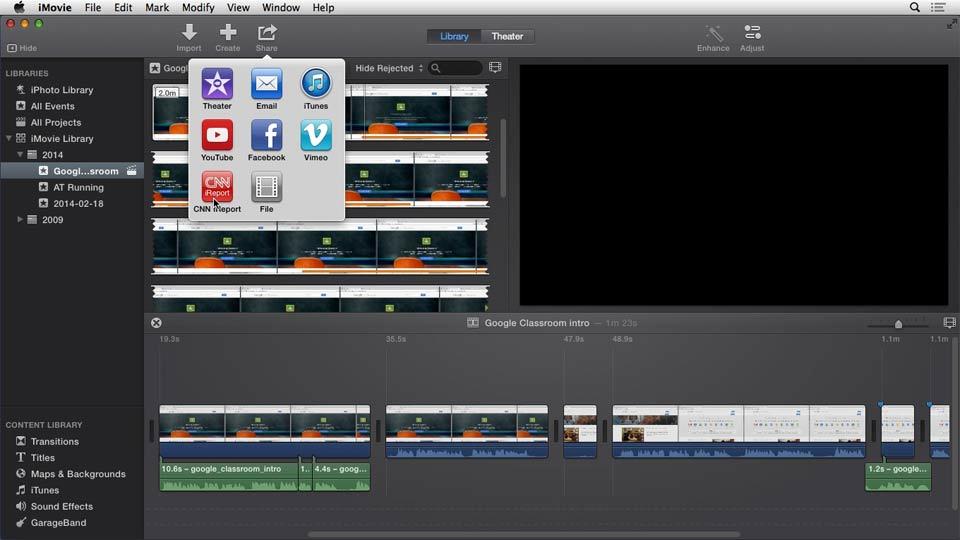The image size is (960, 540).
Task: Click the timeline horizontal scrollbar
Action: pos(523,534)
